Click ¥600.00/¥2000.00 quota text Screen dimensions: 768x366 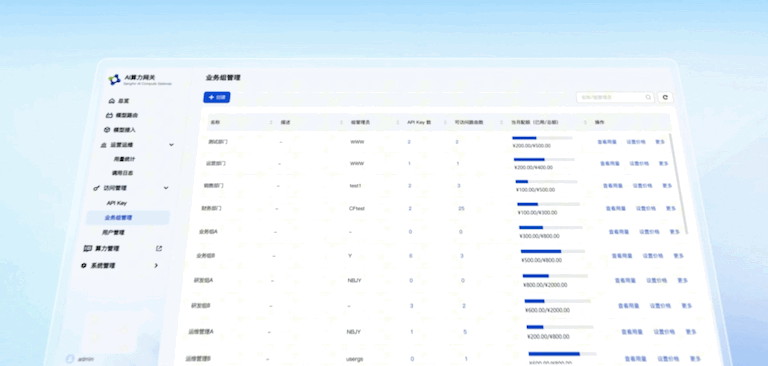[547, 310]
